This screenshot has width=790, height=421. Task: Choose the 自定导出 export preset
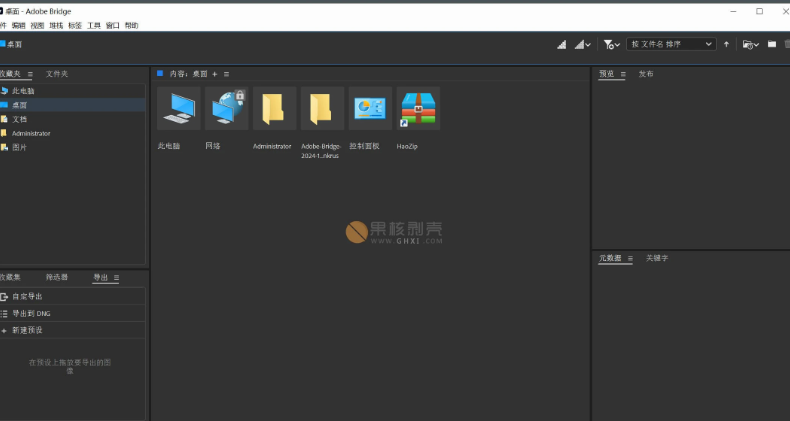[x=73, y=297]
